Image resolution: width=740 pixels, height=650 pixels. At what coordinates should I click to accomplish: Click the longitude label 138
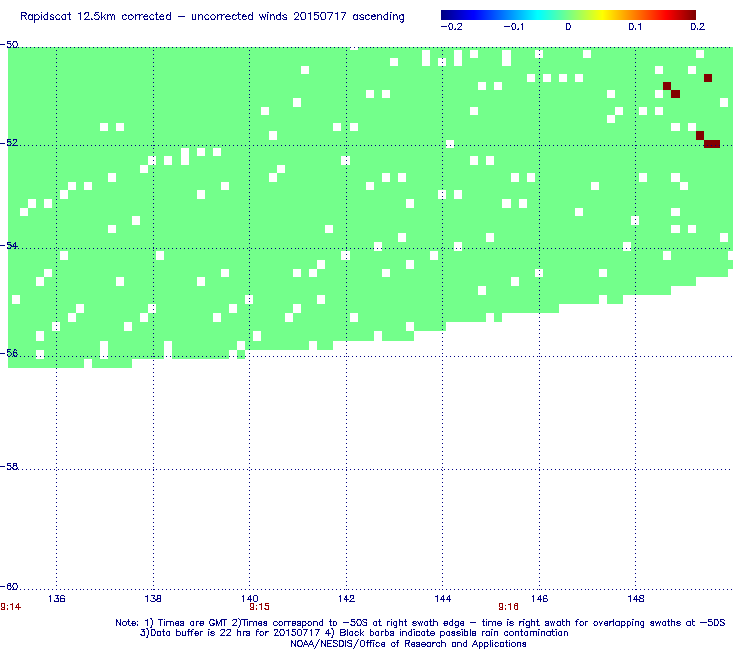click(x=153, y=599)
